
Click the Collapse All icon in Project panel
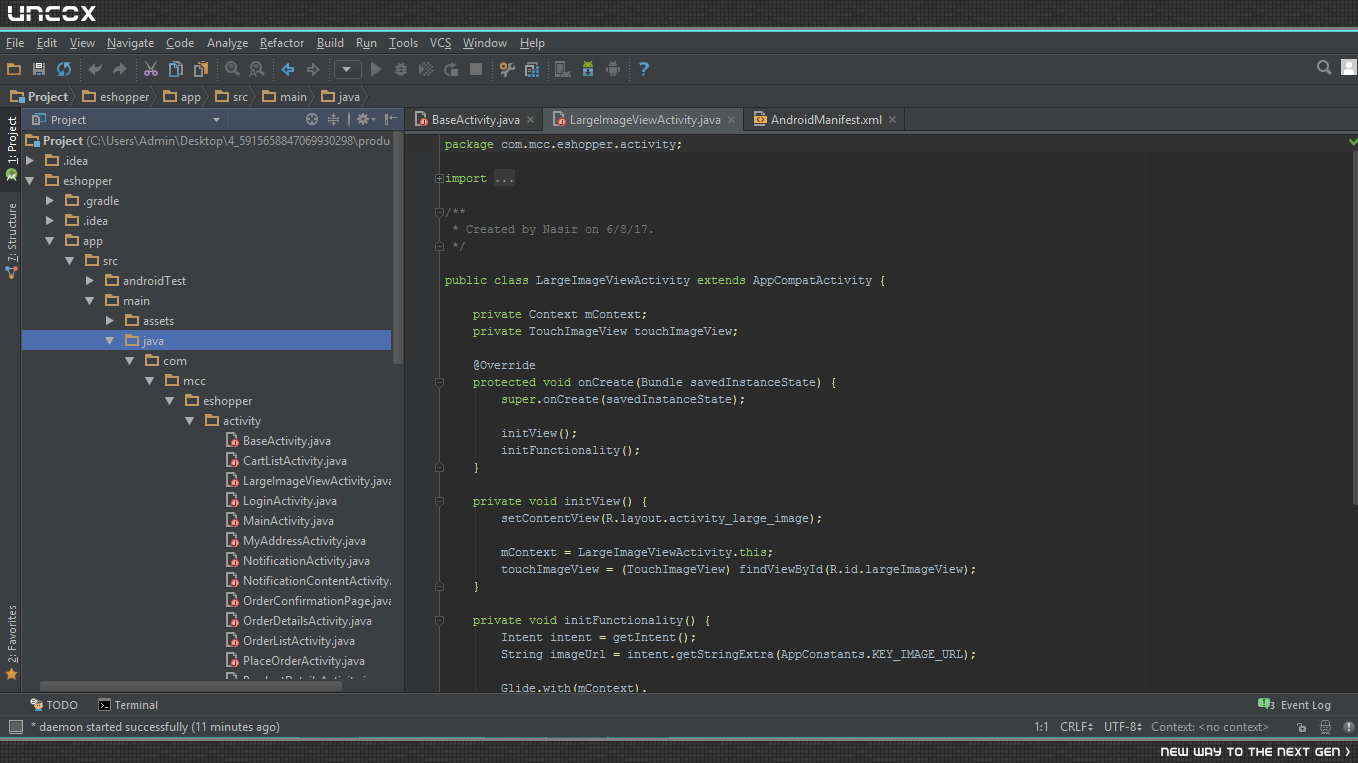334,119
